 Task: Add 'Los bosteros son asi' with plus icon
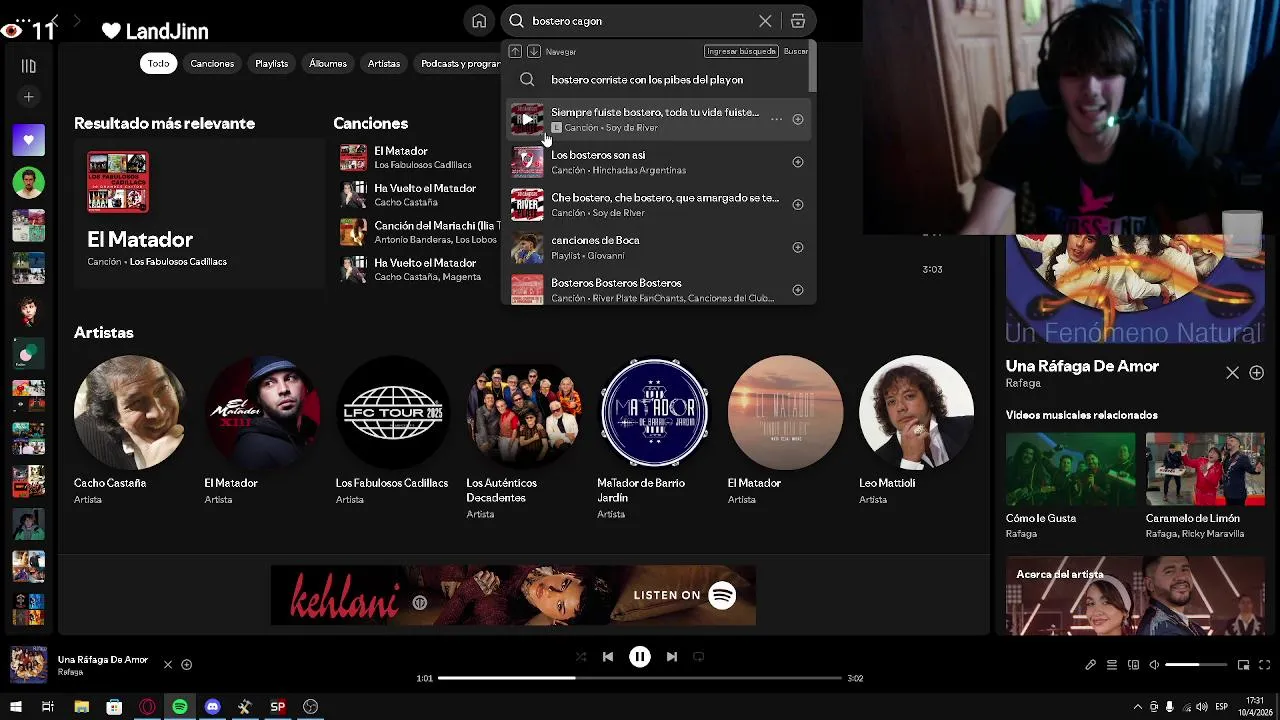click(x=798, y=162)
